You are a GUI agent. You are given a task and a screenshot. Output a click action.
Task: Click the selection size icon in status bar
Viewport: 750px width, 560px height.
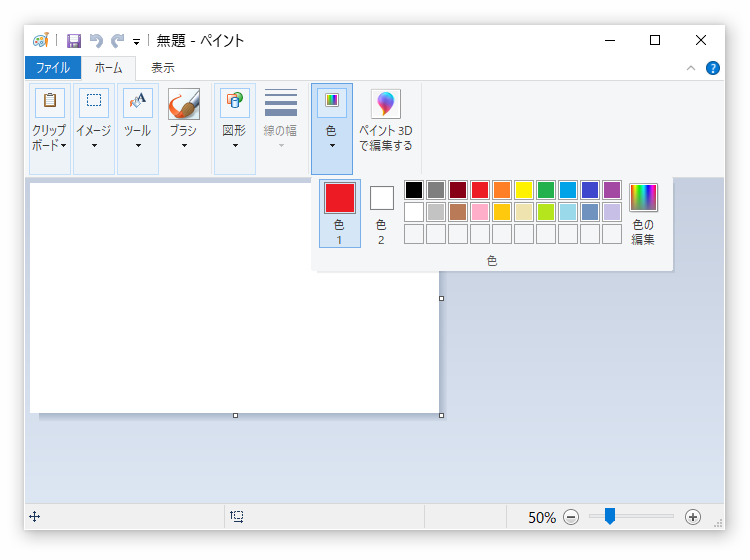coord(237,516)
